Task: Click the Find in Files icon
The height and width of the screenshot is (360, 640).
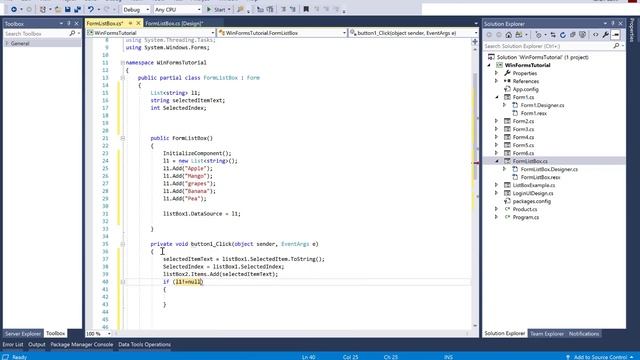Action: (x=240, y=9)
